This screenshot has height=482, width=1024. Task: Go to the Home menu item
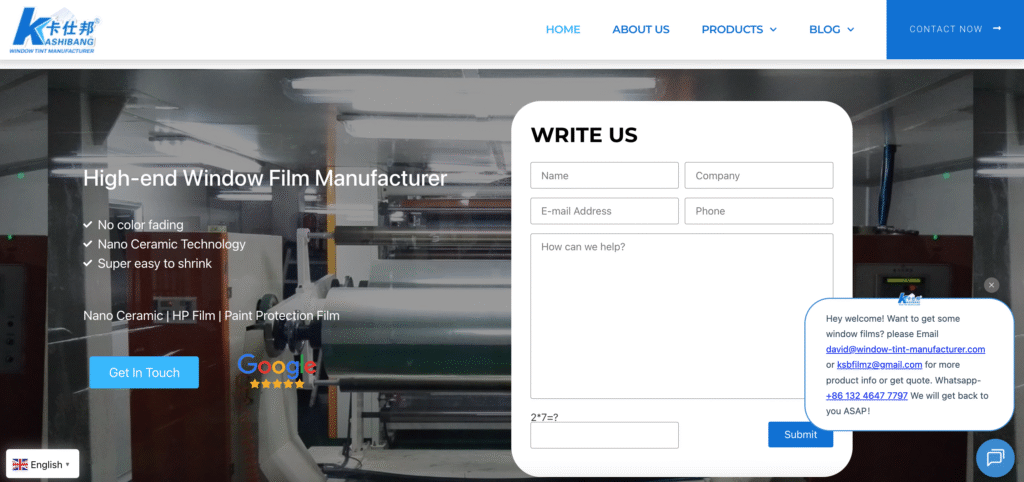(563, 30)
